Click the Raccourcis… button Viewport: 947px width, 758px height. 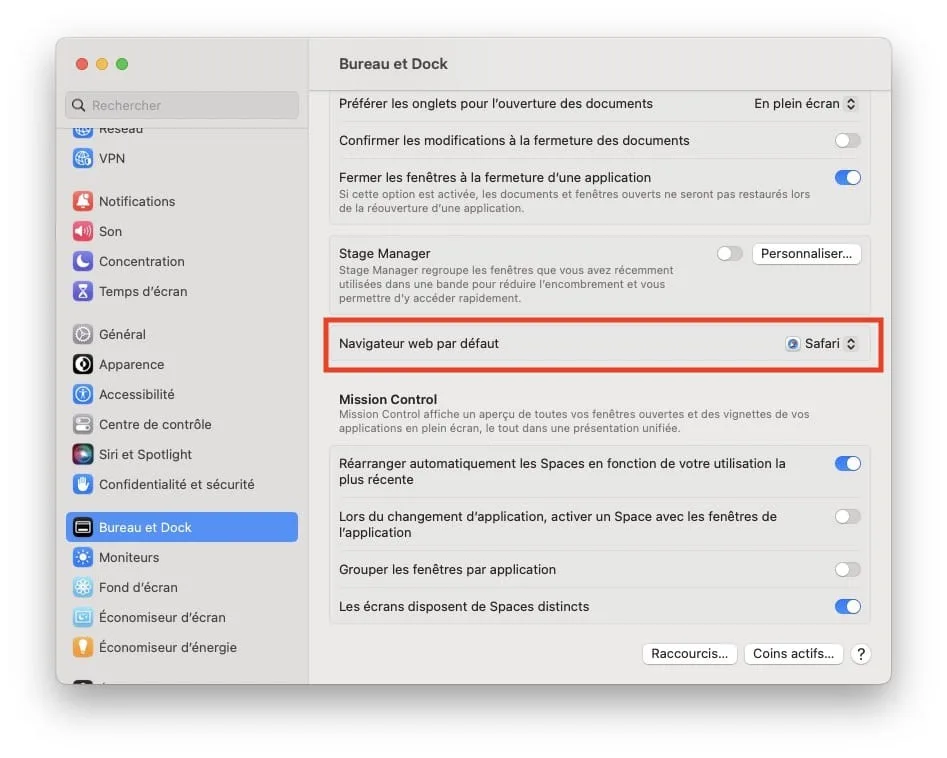[689, 654]
